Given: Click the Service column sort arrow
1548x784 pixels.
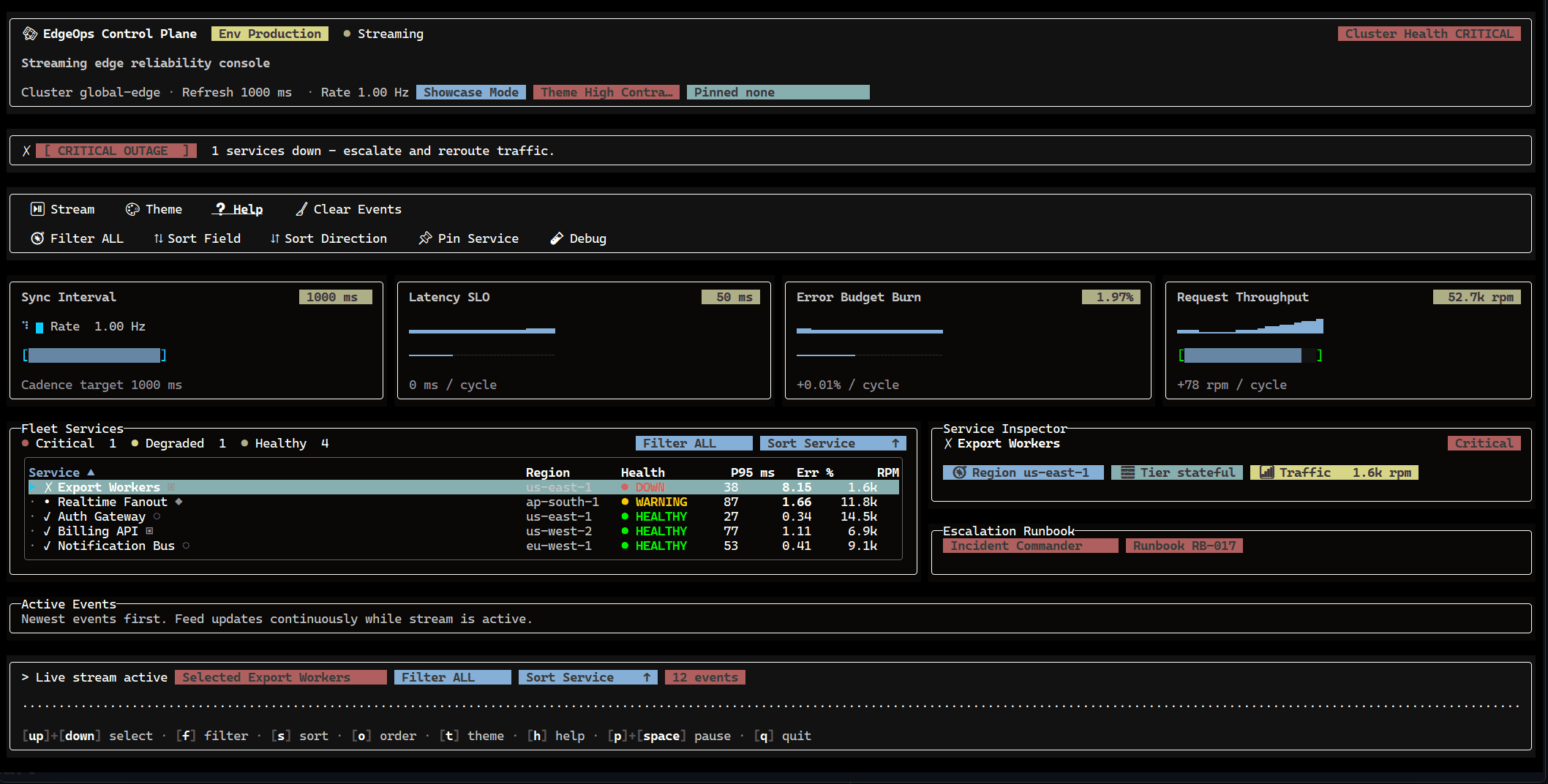Looking at the screenshot, I should 91,472.
